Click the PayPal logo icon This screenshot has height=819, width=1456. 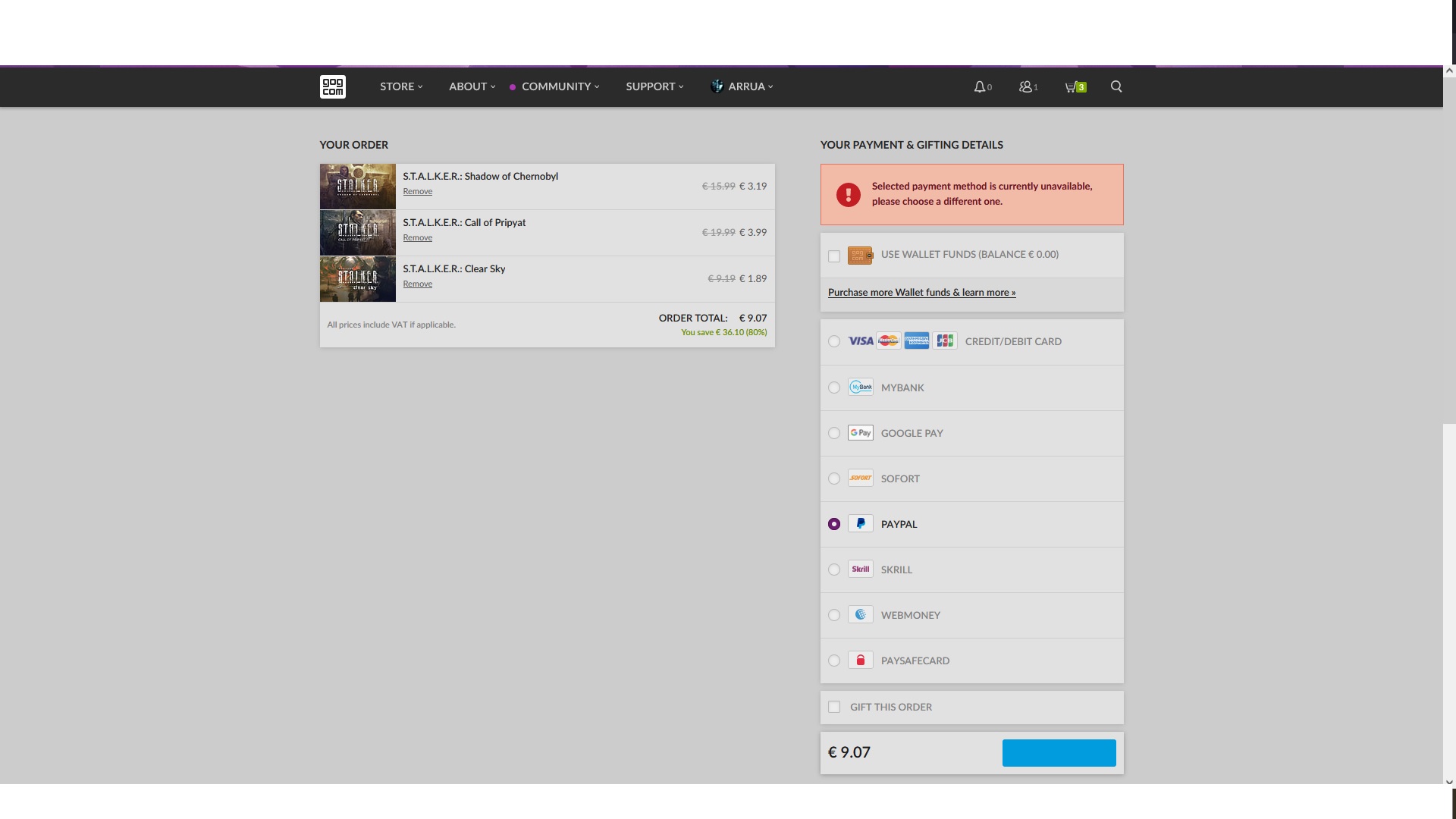coord(861,523)
